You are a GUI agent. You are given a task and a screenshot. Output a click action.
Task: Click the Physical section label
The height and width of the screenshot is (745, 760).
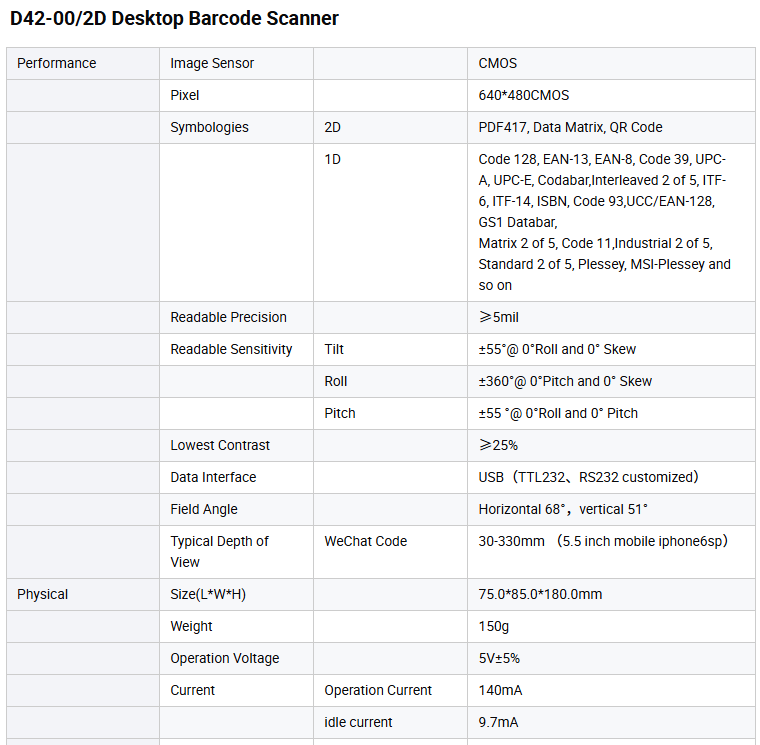(x=43, y=594)
